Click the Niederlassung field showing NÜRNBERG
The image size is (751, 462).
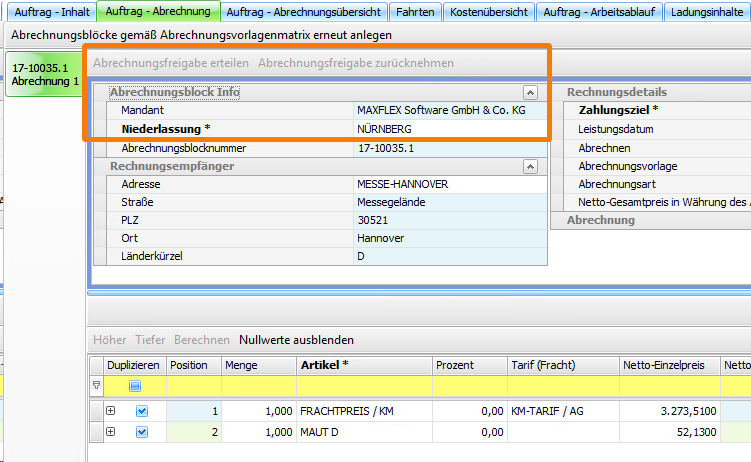tap(448, 129)
